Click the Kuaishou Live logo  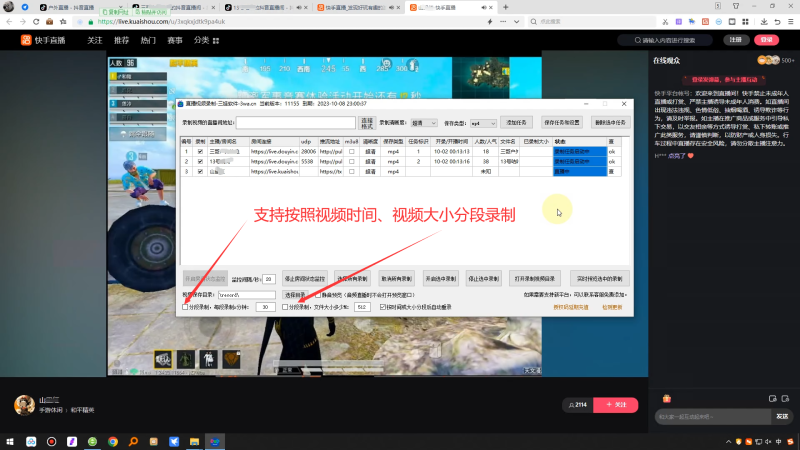(43, 40)
